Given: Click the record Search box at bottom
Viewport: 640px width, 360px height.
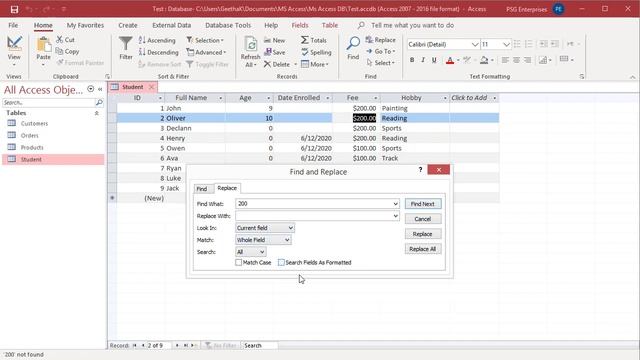Looking at the screenshot, I should (x=260, y=345).
